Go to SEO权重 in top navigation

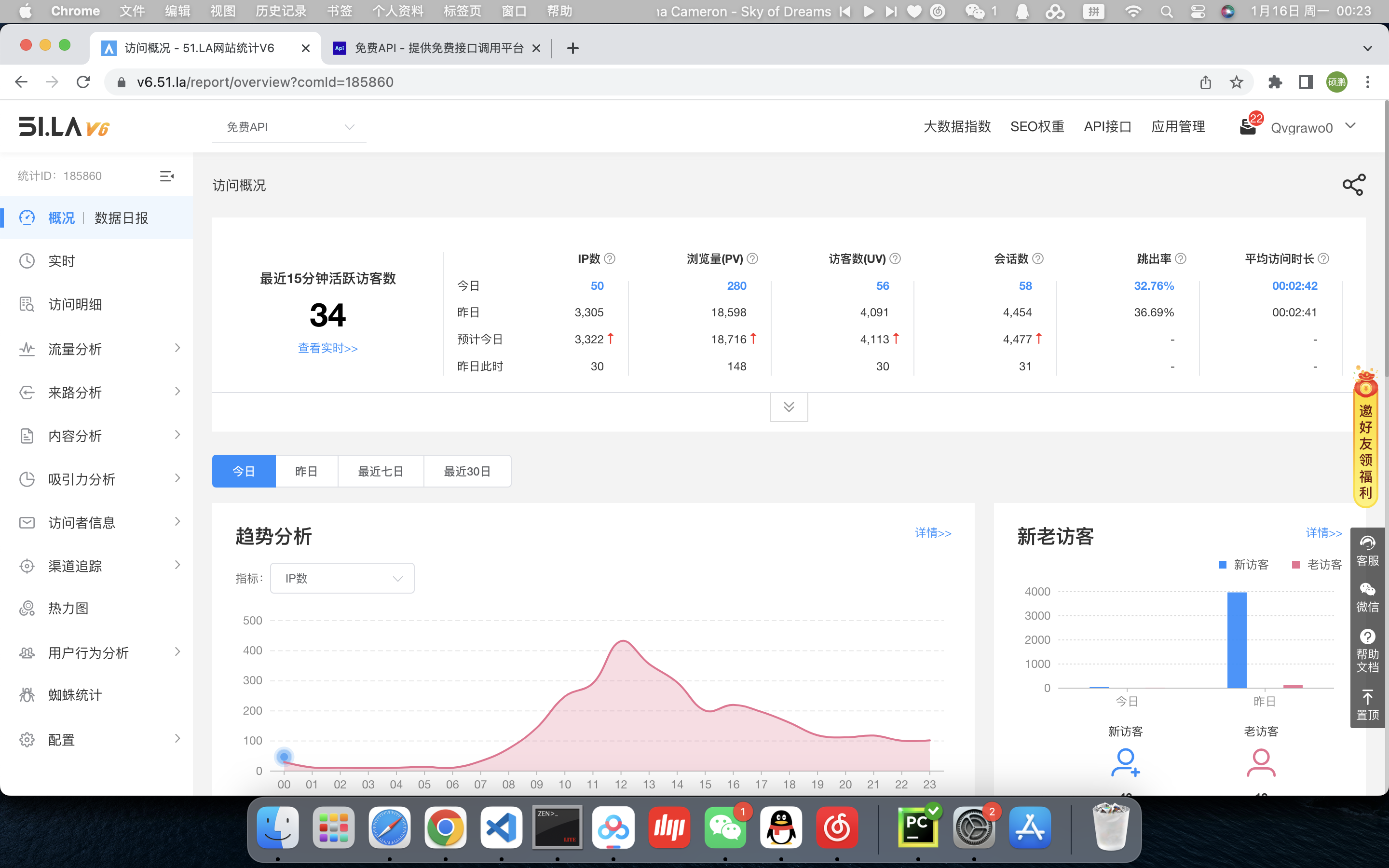[1037, 127]
